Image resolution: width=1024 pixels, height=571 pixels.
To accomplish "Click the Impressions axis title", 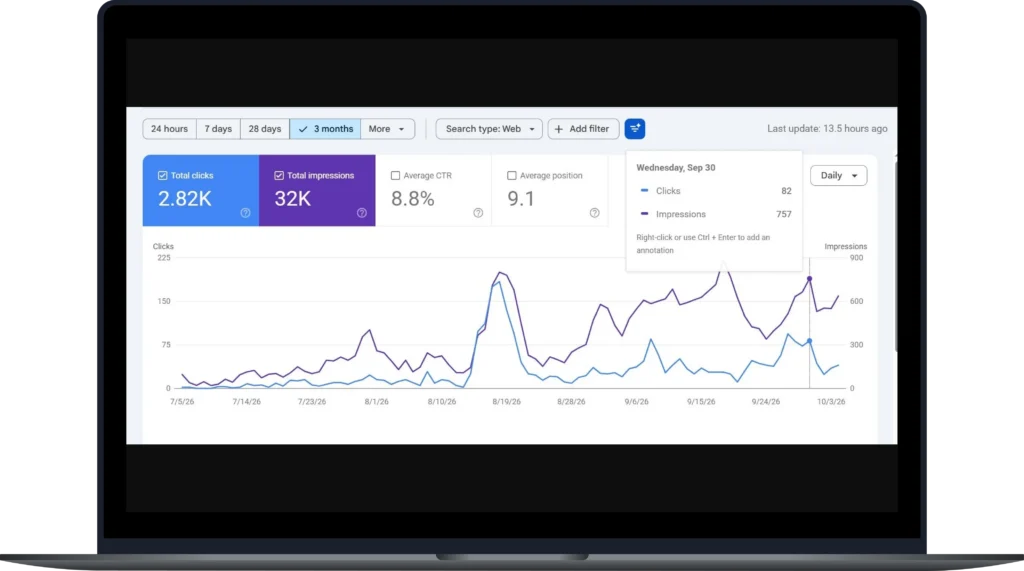I will [x=846, y=246].
